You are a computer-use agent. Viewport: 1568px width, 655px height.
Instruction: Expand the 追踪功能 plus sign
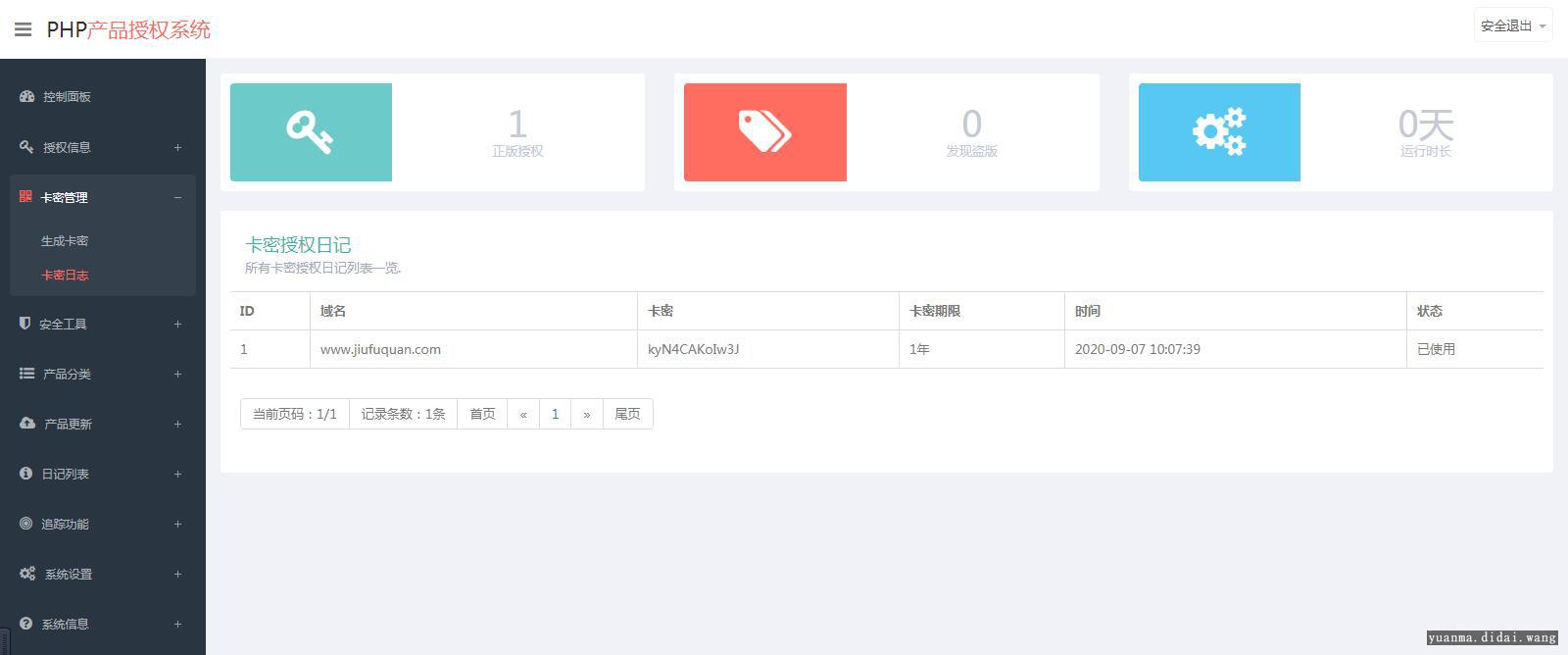pos(177,524)
